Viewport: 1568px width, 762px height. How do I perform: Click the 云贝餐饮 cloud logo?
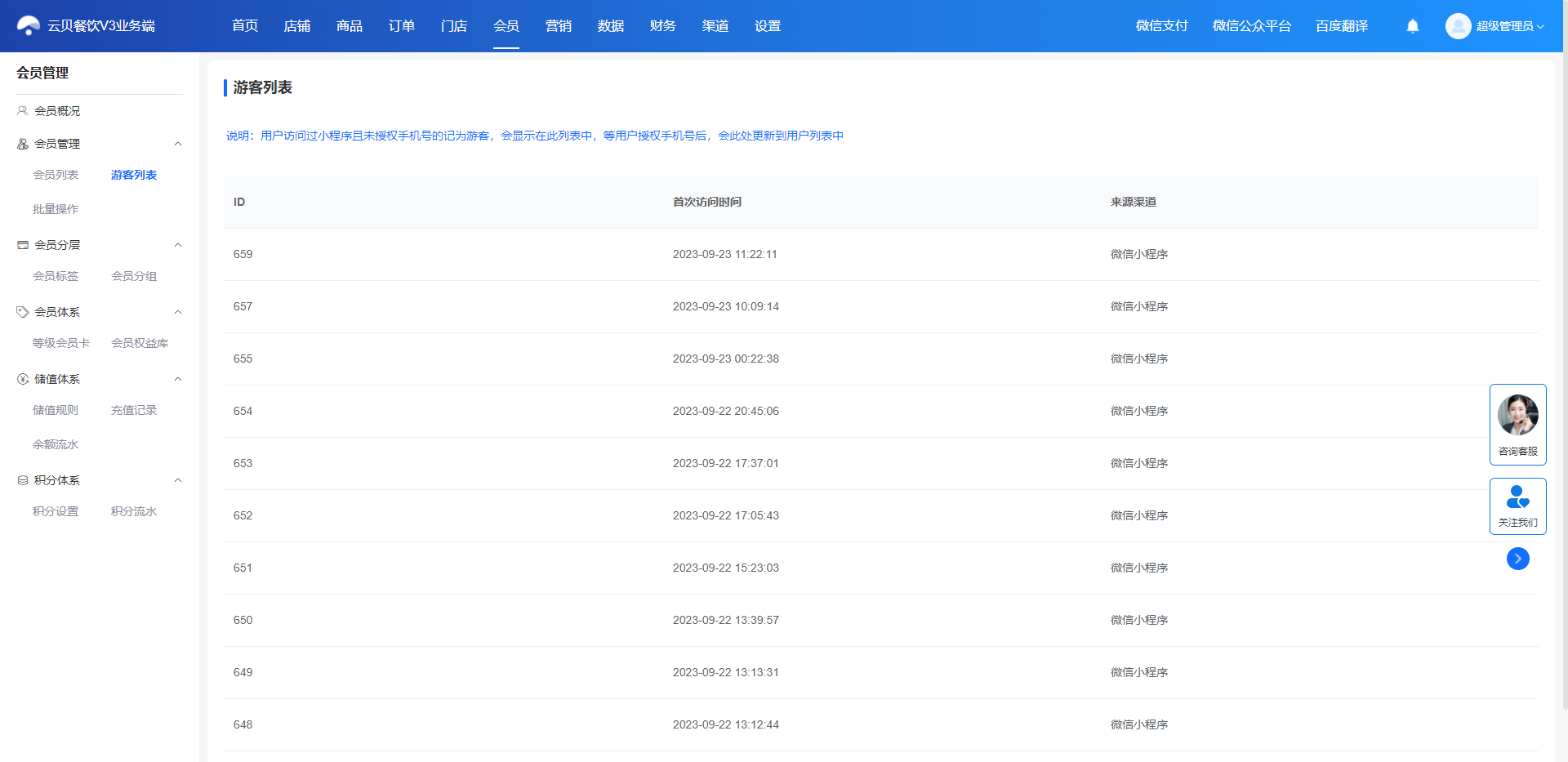tap(29, 26)
